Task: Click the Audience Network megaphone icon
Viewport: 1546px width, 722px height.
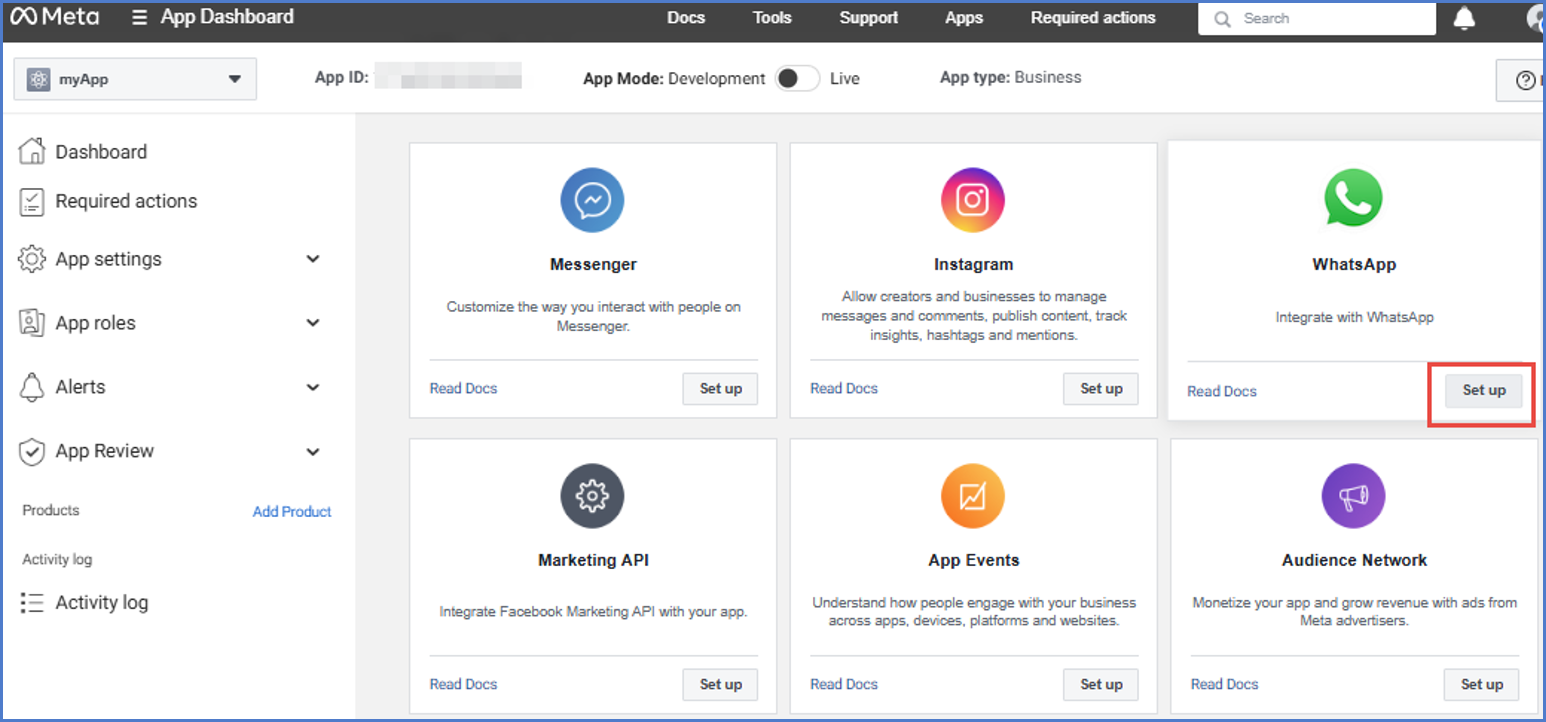Action: [x=1353, y=496]
